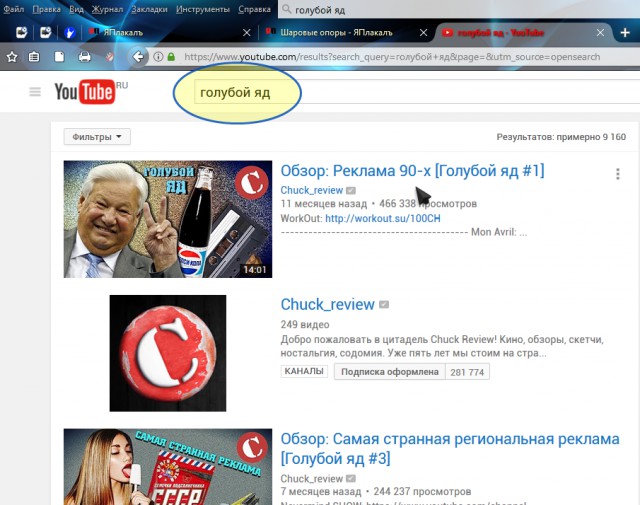
Task: Click the КАНАЛЫ badge
Action: click(304, 372)
